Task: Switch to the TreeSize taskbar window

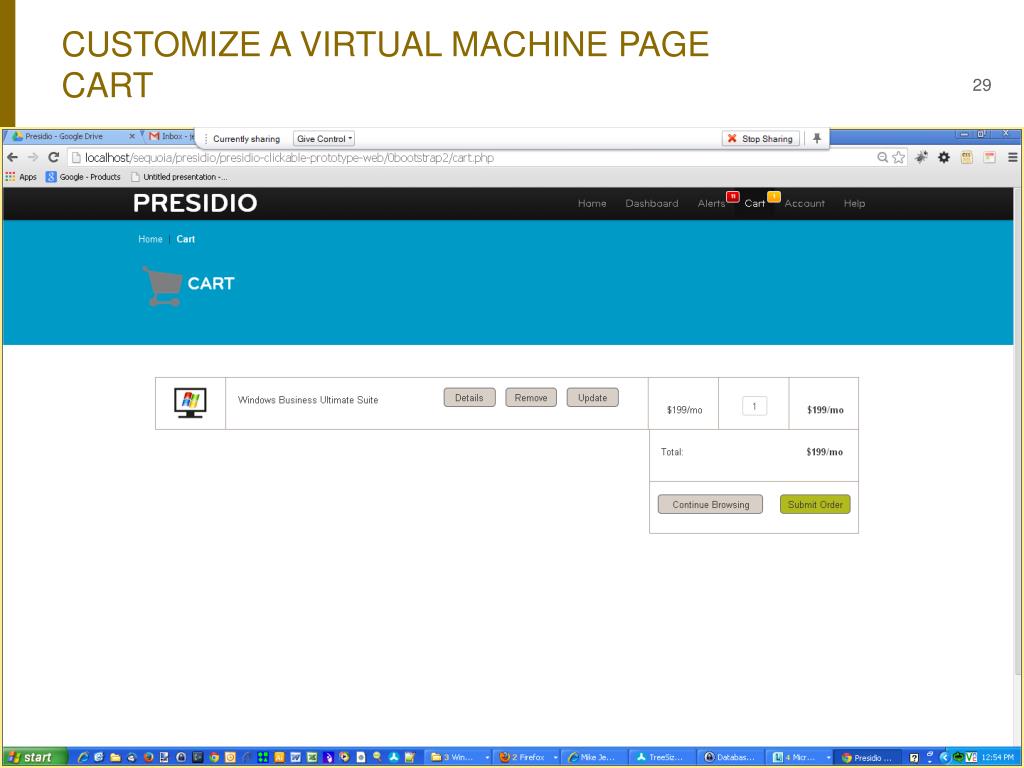Action: tap(664, 758)
